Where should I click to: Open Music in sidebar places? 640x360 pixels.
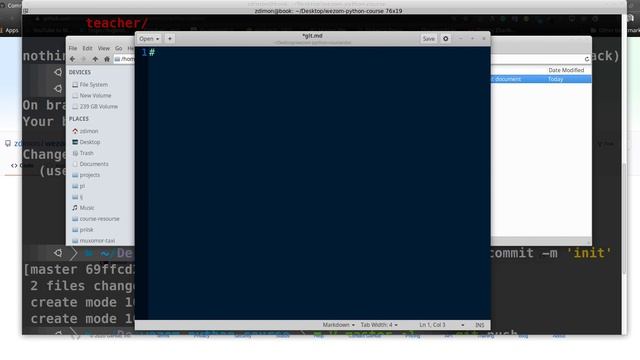click(x=87, y=208)
